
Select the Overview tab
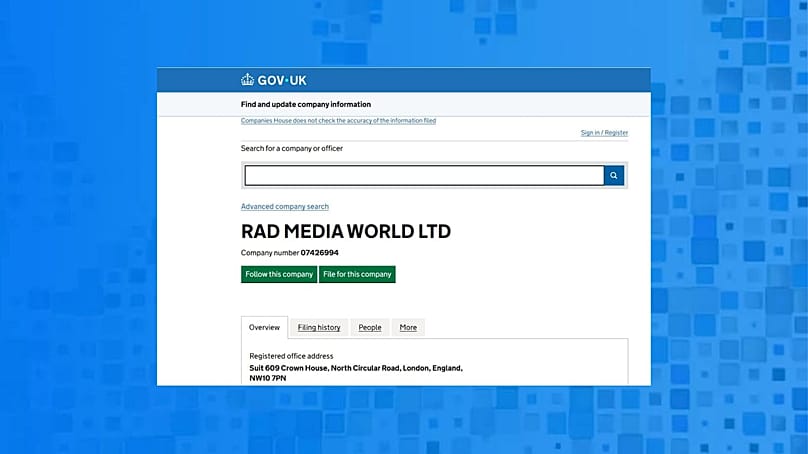[264, 327]
